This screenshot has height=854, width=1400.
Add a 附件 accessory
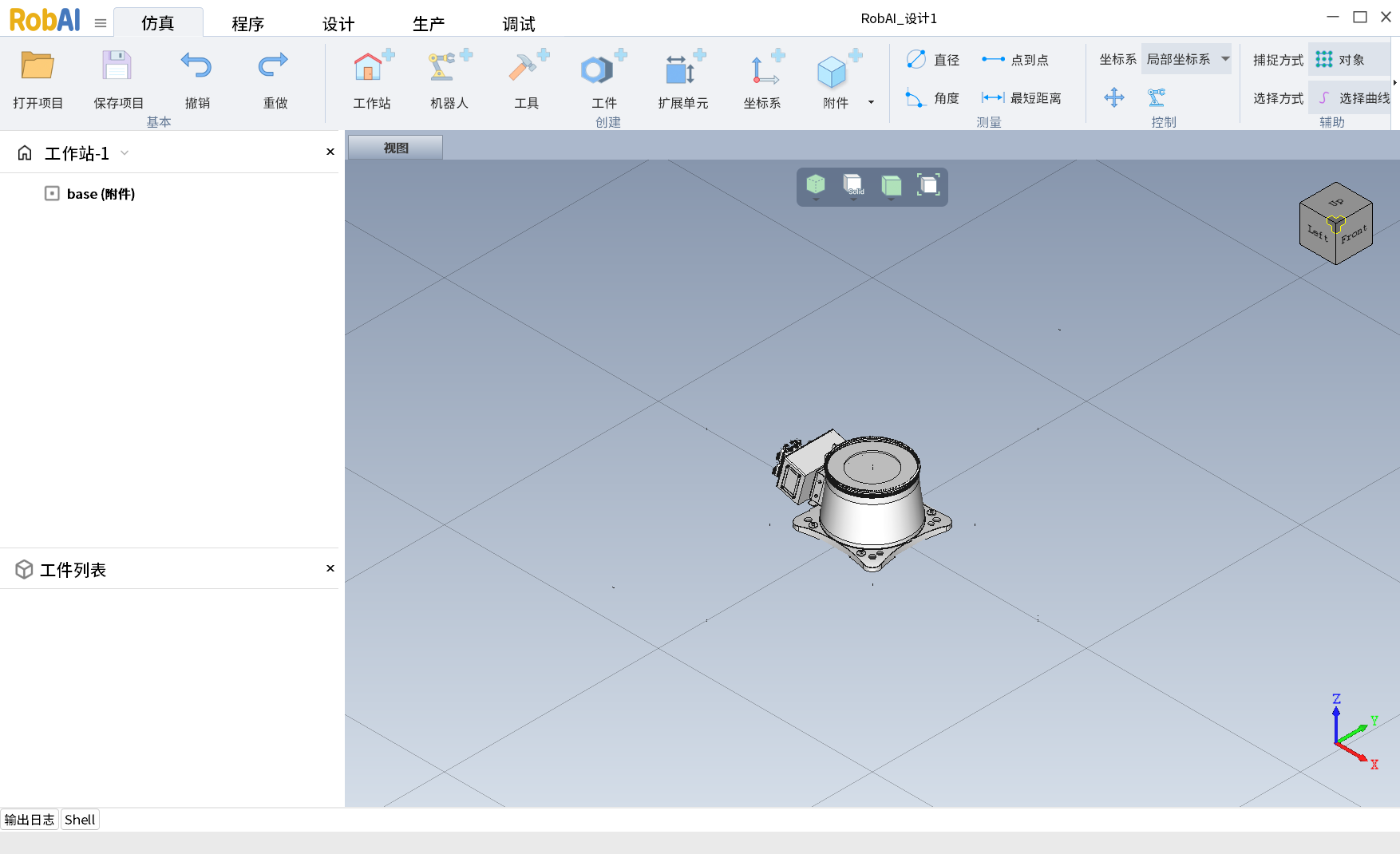click(x=836, y=79)
